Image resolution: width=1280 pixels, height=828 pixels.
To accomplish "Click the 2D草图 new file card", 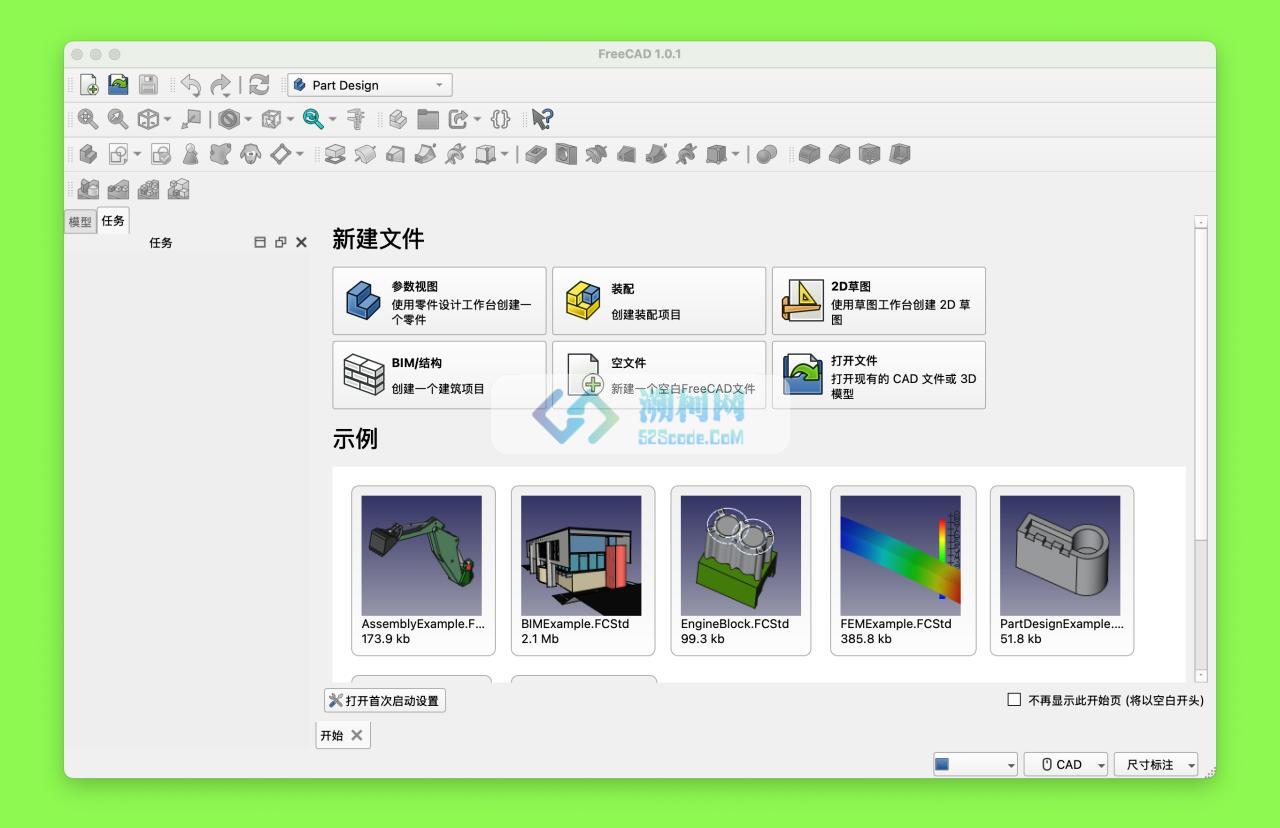I will 878,300.
